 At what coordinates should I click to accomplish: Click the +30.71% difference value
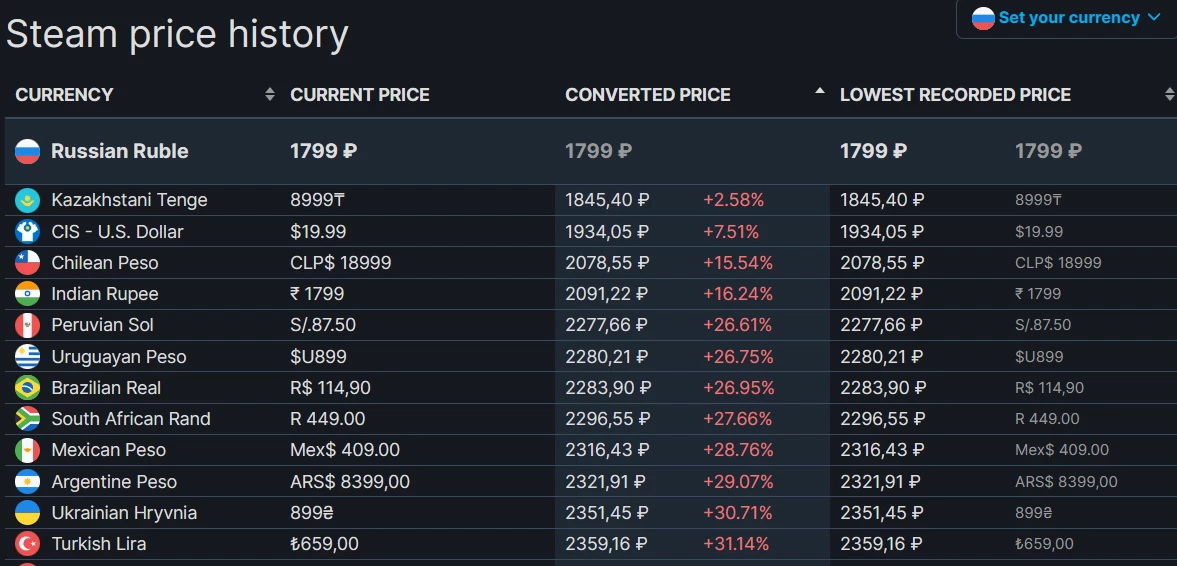[738, 513]
